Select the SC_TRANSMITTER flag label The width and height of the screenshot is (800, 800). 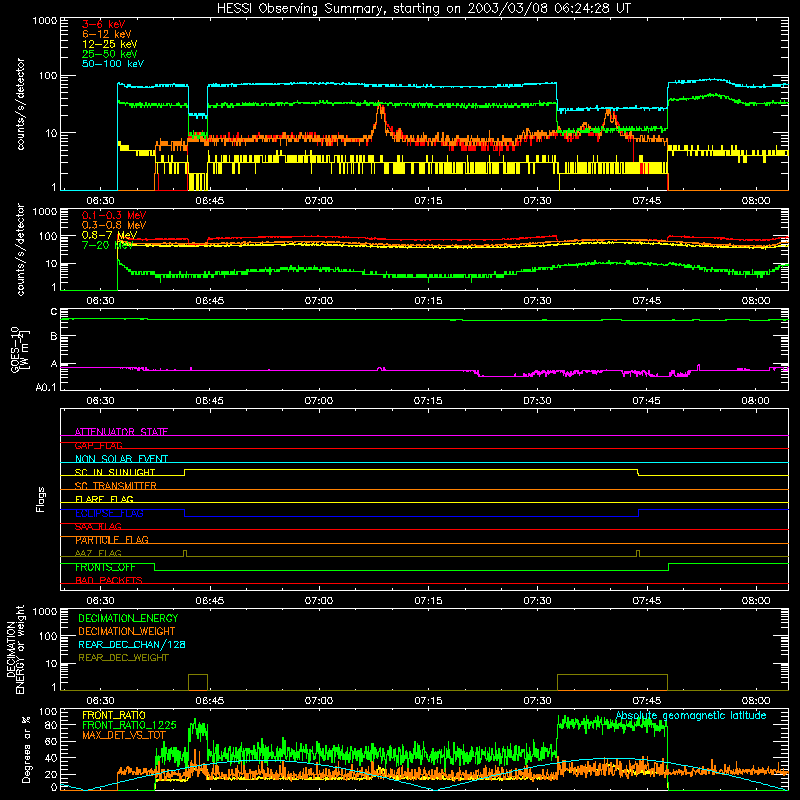(115, 486)
